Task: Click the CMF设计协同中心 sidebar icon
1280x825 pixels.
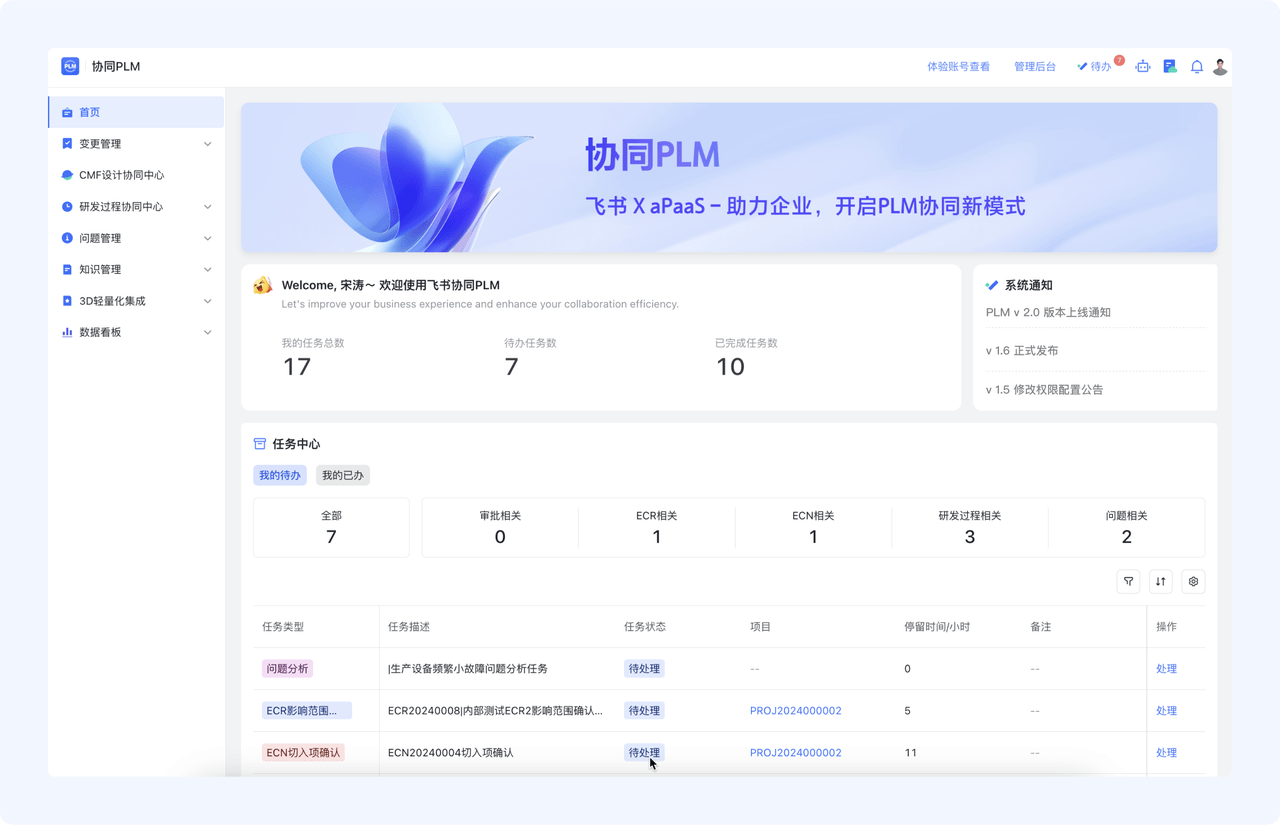Action: coord(67,175)
